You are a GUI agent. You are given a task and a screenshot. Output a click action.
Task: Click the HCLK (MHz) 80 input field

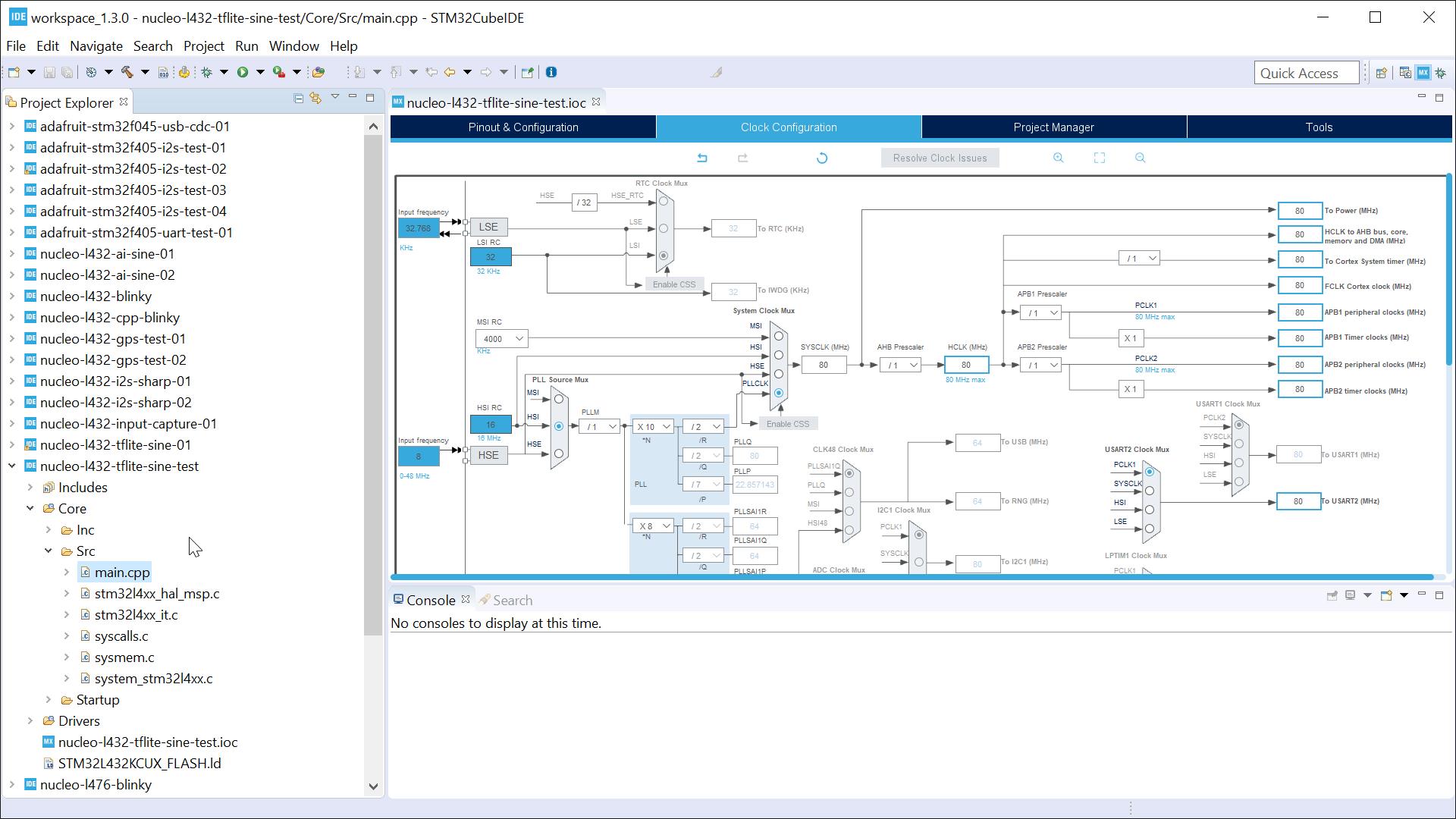click(966, 366)
